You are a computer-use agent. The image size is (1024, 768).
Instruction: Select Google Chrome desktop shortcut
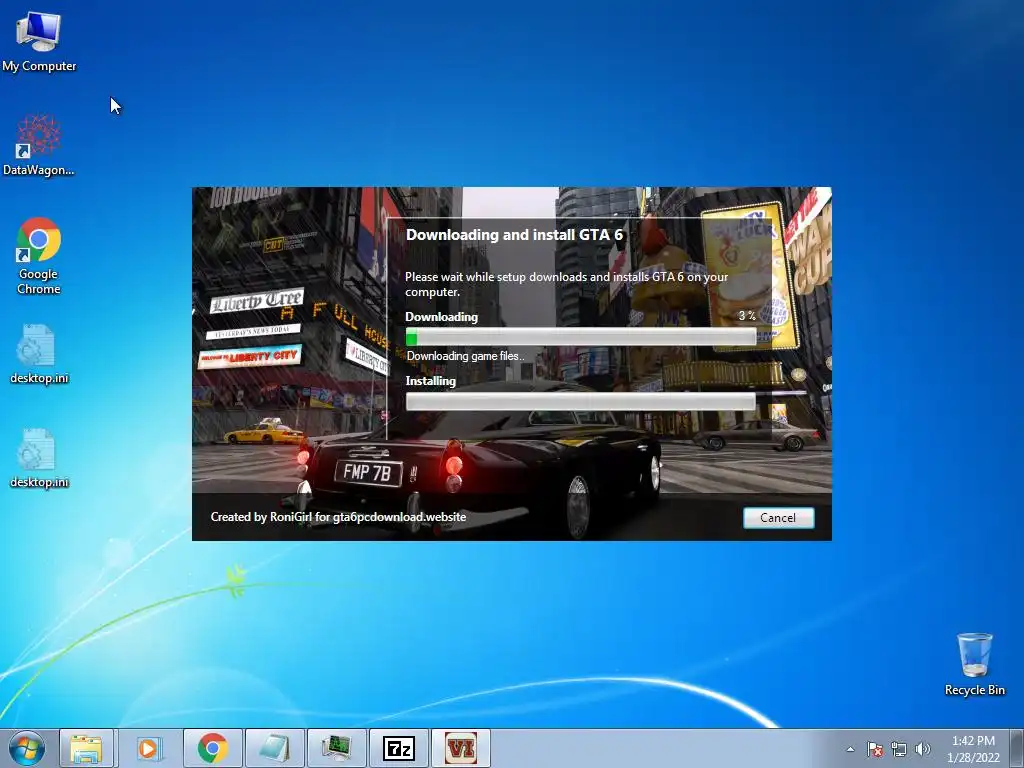click(x=39, y=256)
